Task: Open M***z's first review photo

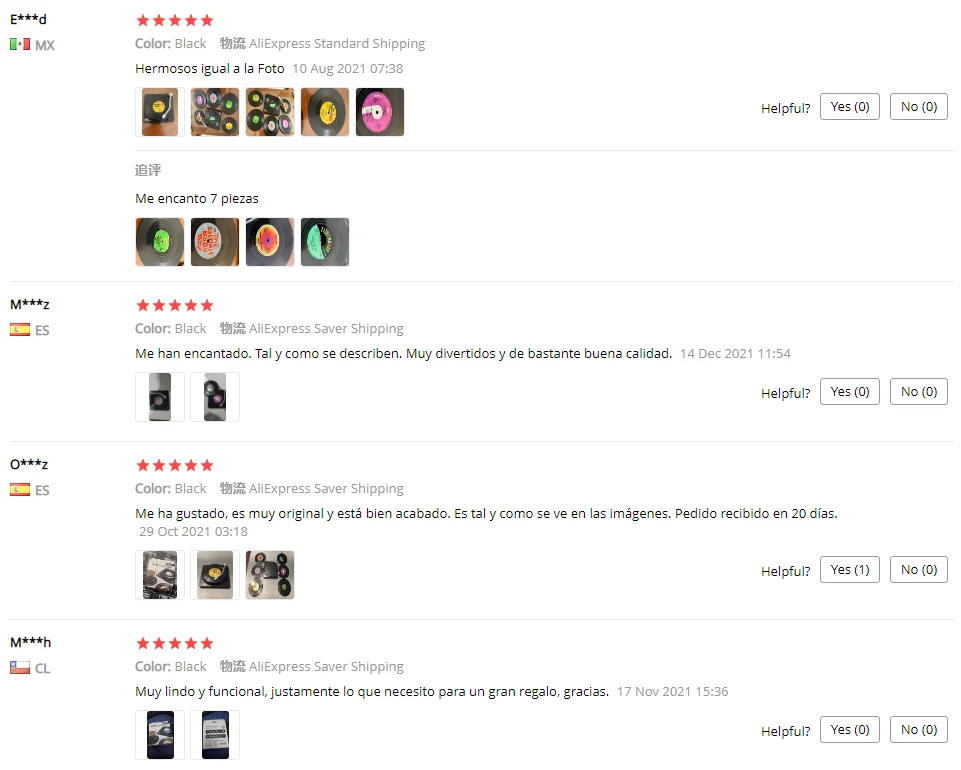Action: [x=160, y=397]
